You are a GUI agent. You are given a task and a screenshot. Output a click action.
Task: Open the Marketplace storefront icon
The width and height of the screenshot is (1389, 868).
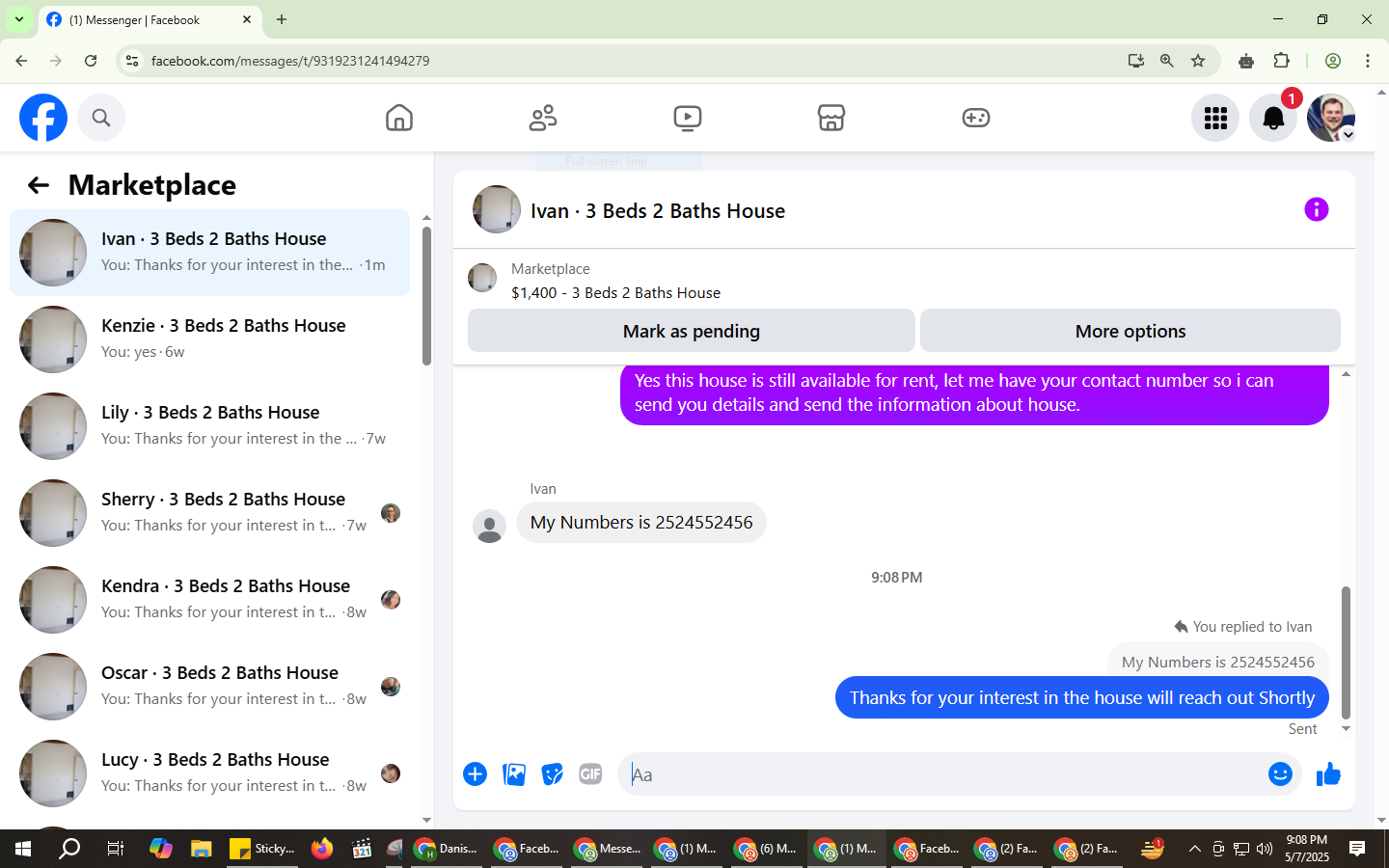click(x=831, y=118)
